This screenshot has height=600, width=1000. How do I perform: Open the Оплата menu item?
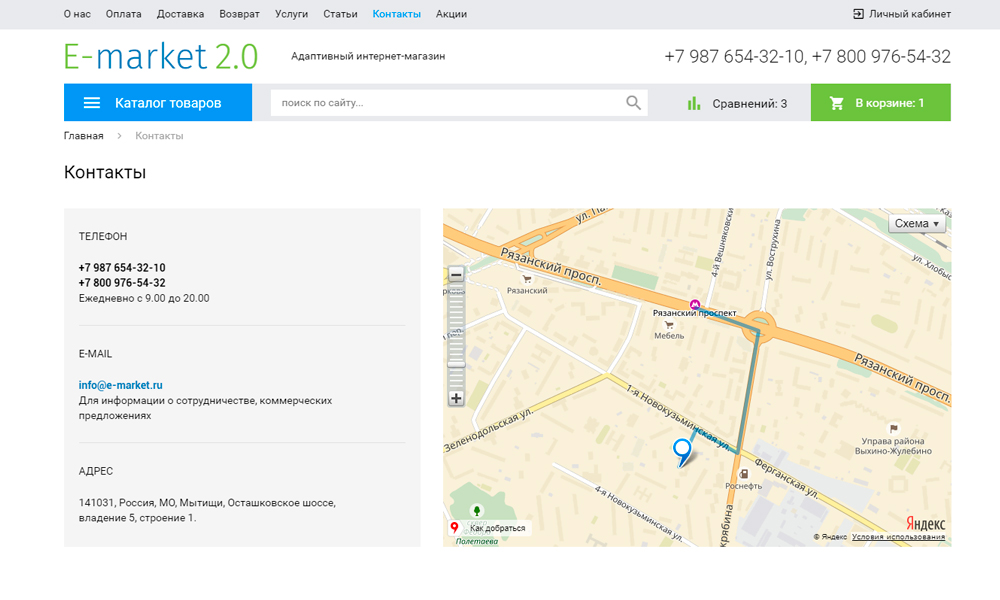124,14
